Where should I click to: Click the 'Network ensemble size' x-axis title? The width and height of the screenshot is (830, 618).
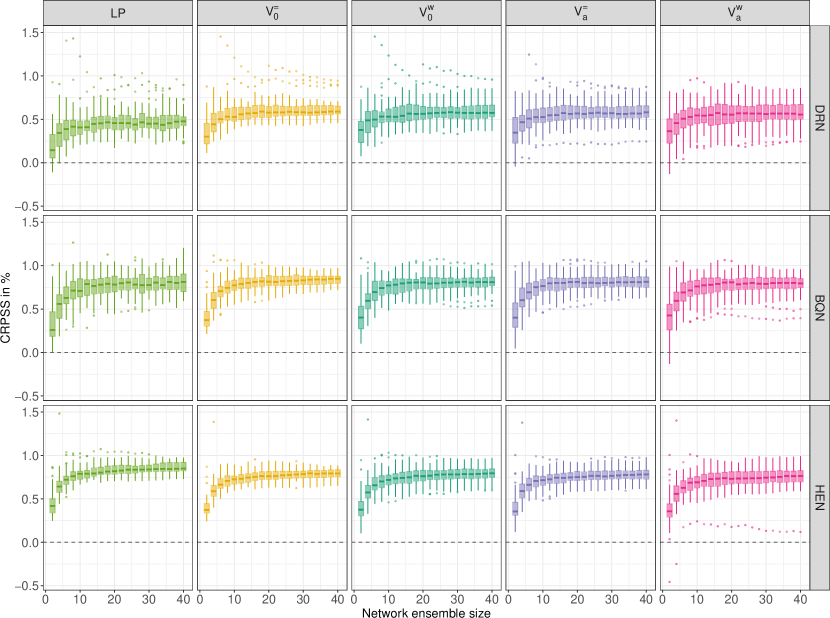click(426, 613)
